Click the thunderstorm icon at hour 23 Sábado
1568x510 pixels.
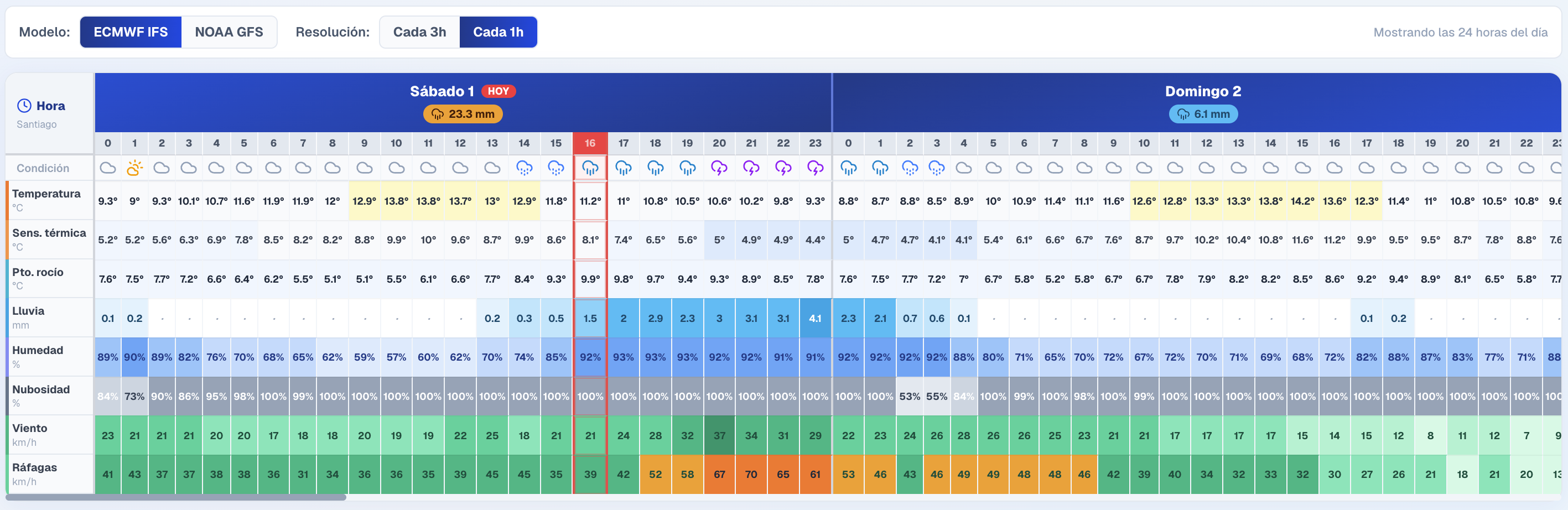(815, 168)
